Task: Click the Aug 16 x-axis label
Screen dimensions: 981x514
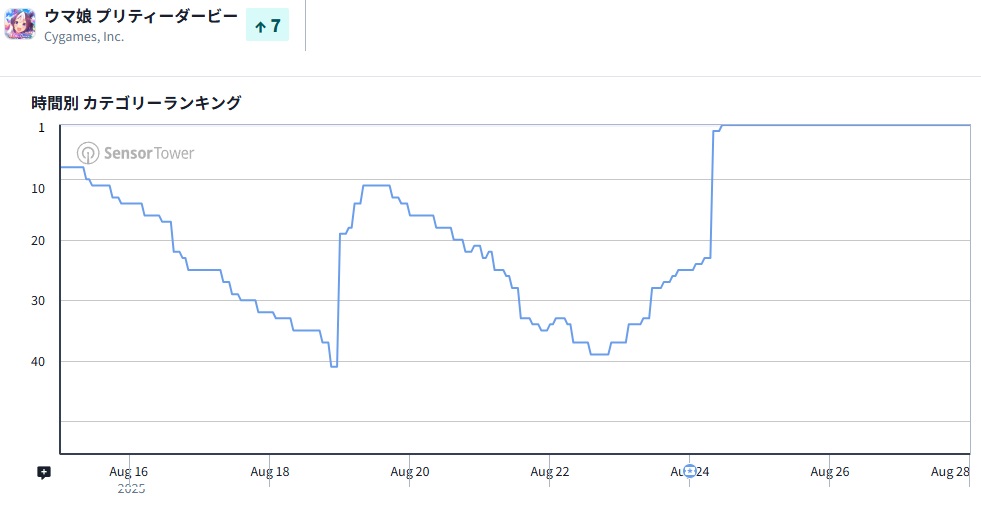Action: [129, 471]
